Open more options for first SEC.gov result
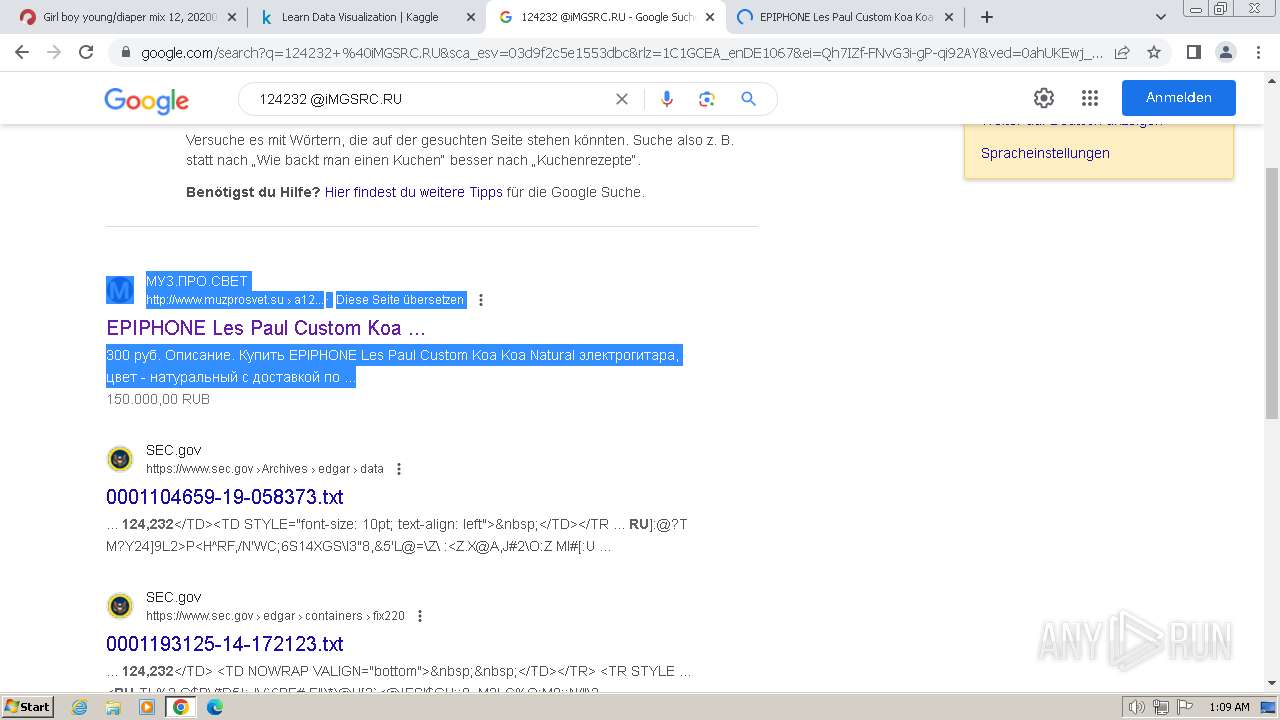1280x720 pixels. [399, 469]
